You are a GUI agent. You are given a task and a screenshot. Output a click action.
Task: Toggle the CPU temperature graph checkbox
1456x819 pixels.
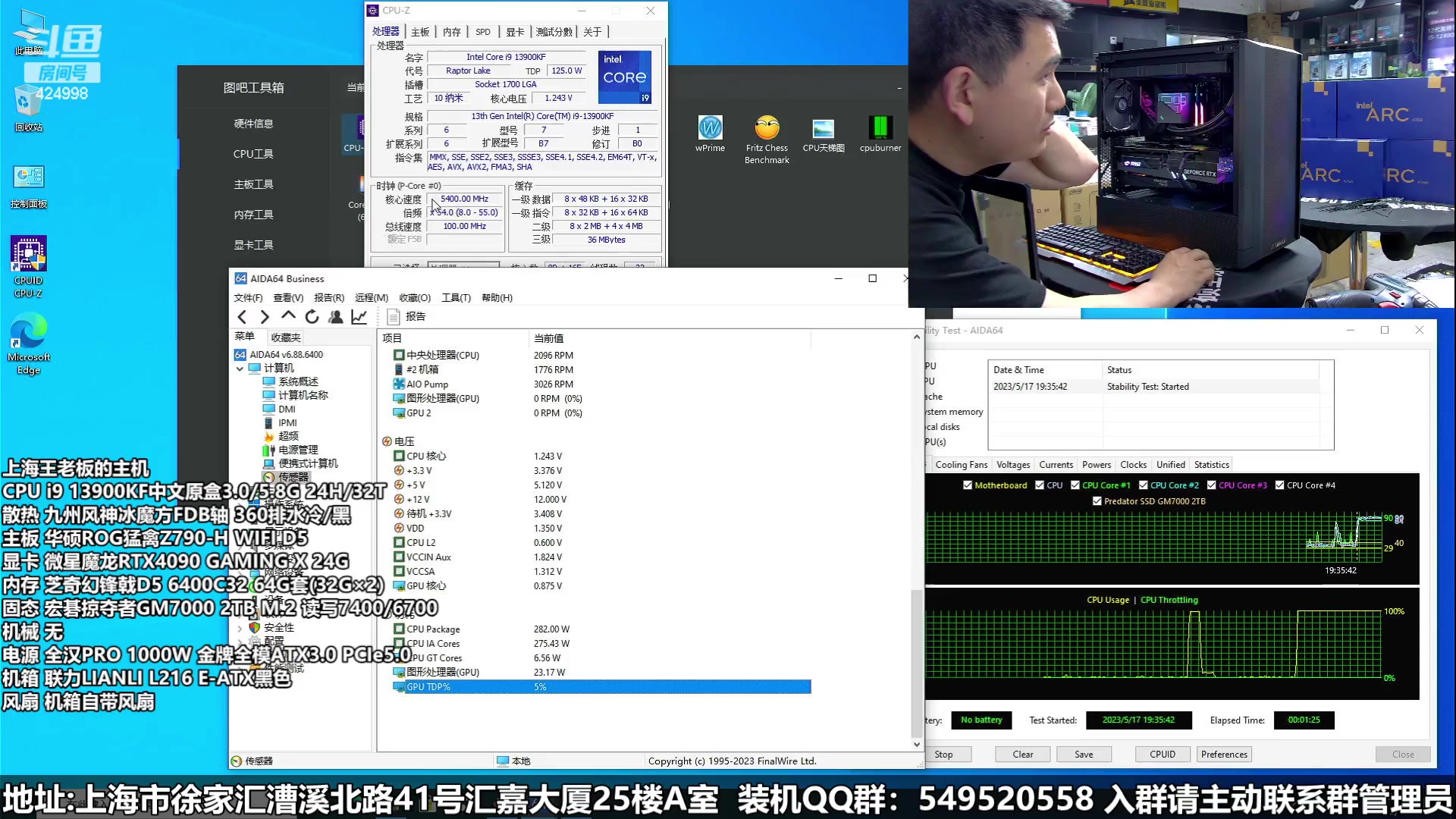(1040, 485)
